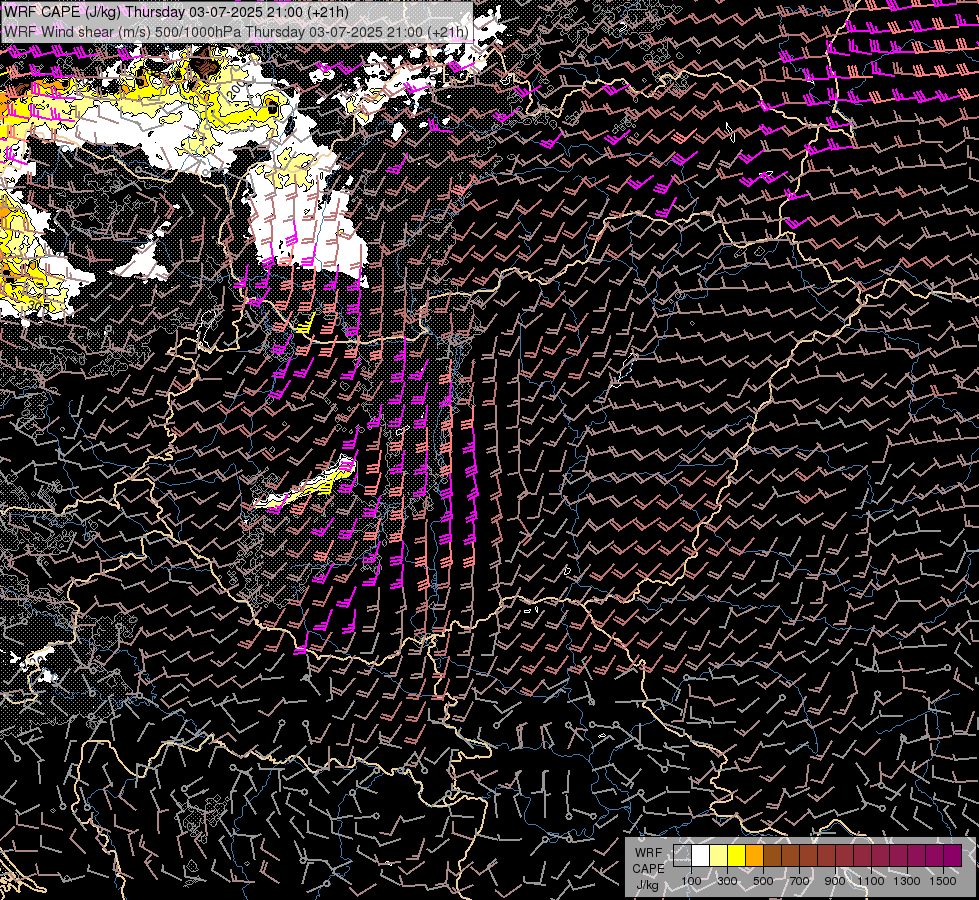Click the CAPE label in the legend
This screenshot has height=900, width=979.
648,869
